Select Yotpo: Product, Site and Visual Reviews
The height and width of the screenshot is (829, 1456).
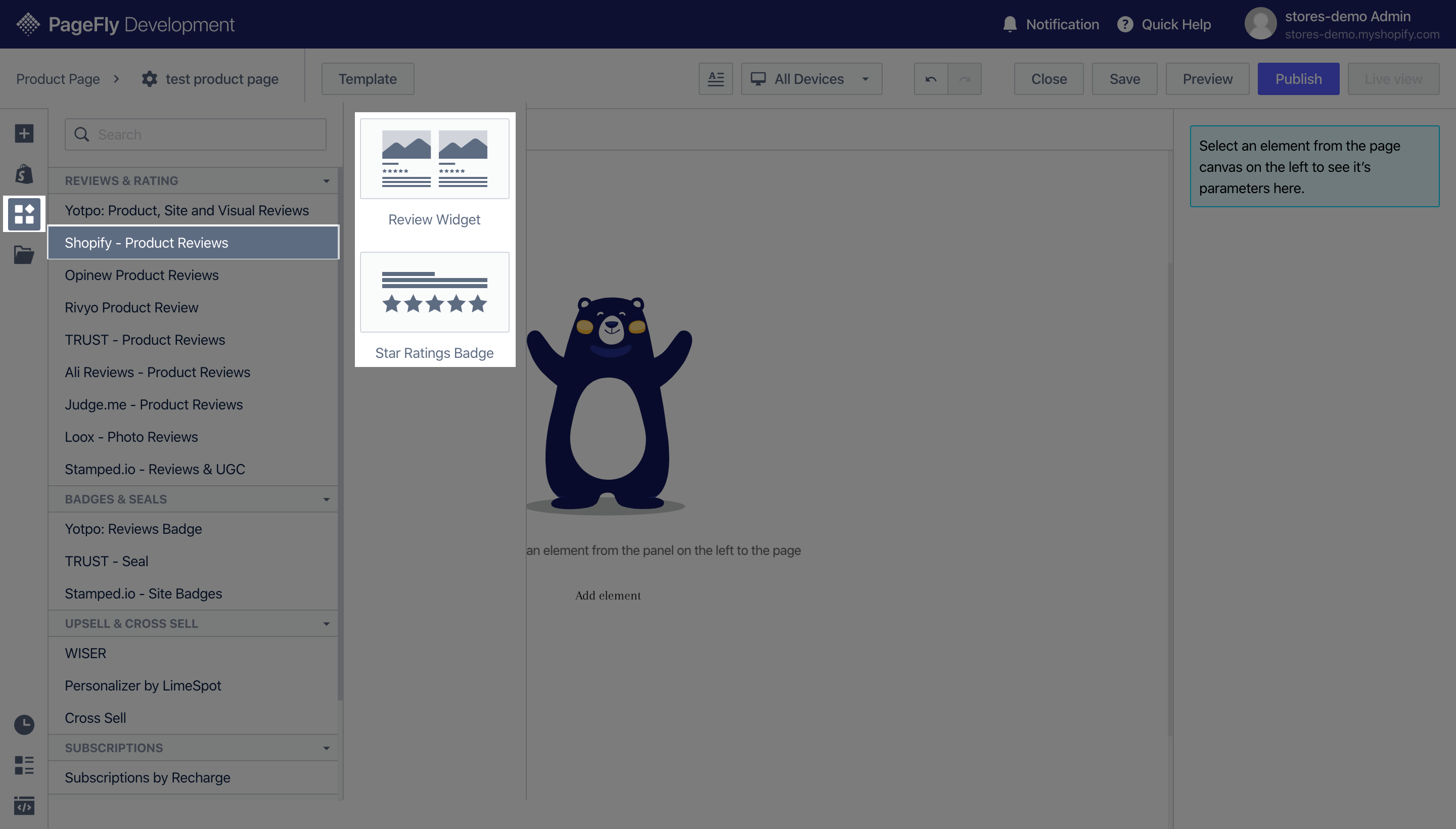[x=193, y=211]
